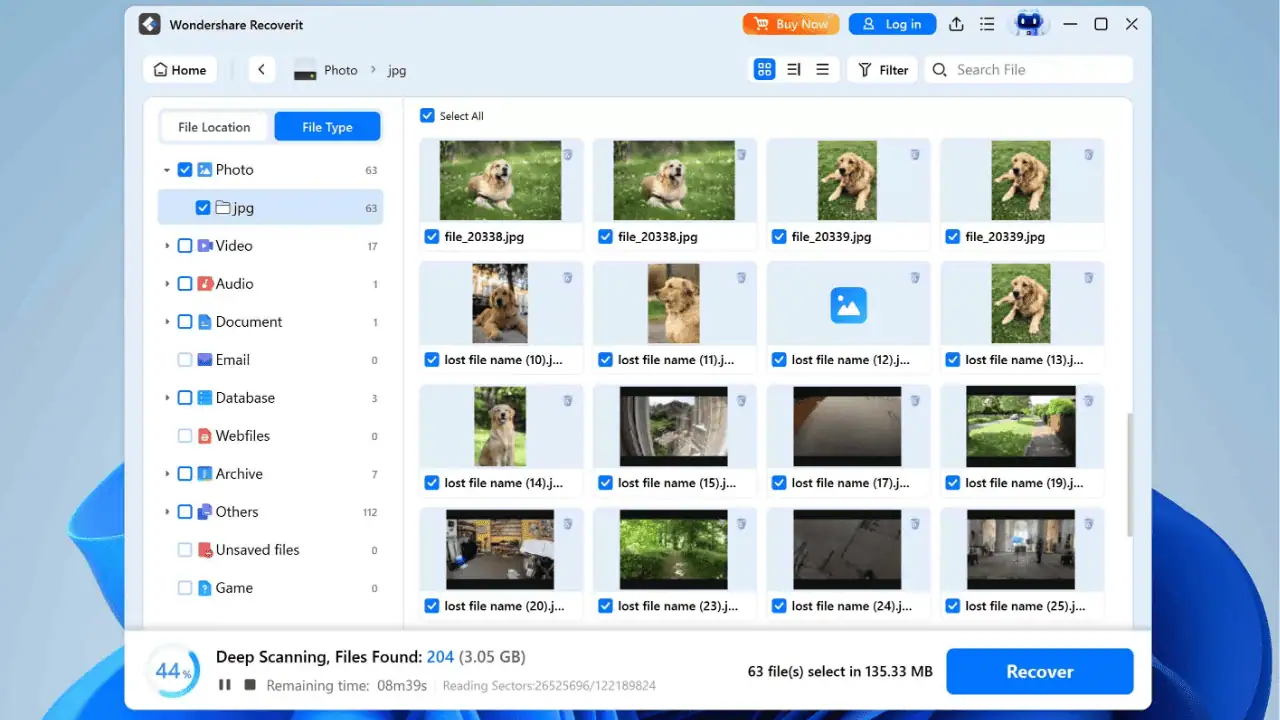Expand the Archive tree node
This screenshot has width=1280, height=720.
(167, 474)
